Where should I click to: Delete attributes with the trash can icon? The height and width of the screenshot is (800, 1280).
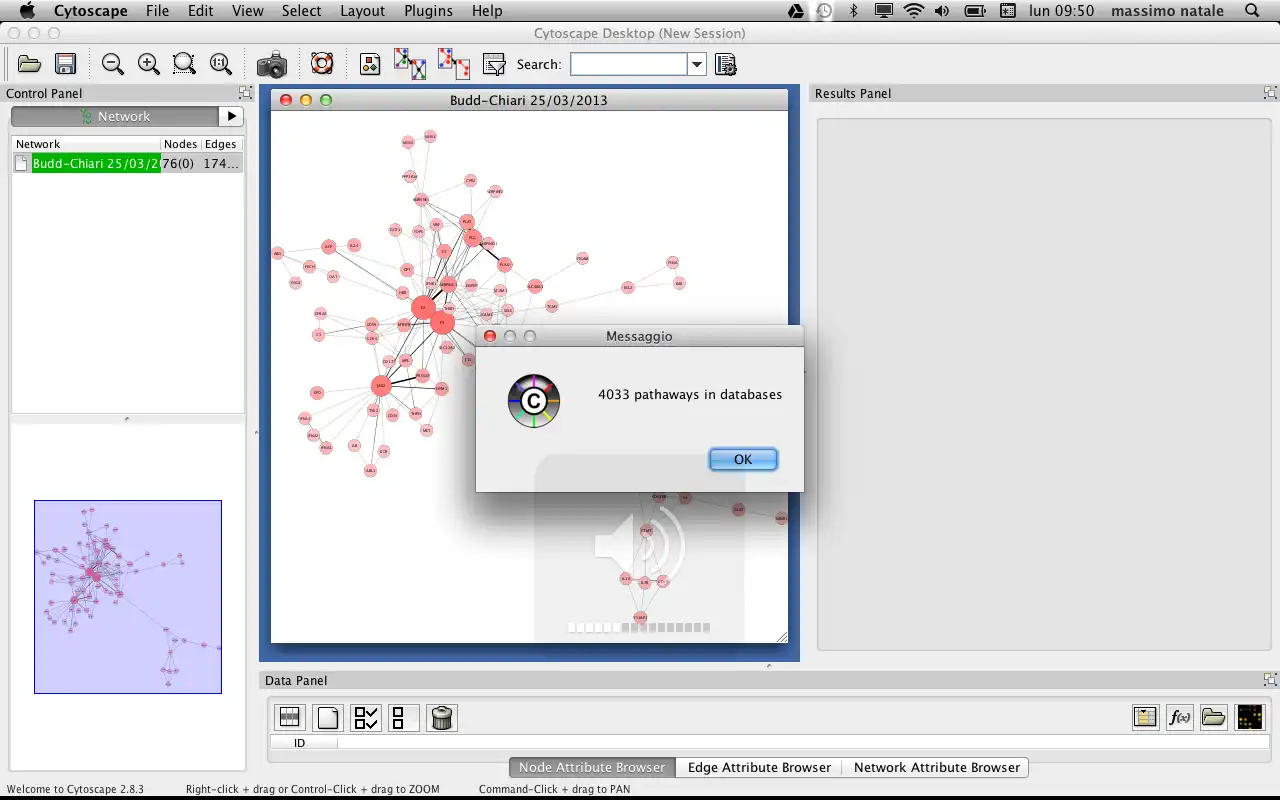tap(442, 717)
